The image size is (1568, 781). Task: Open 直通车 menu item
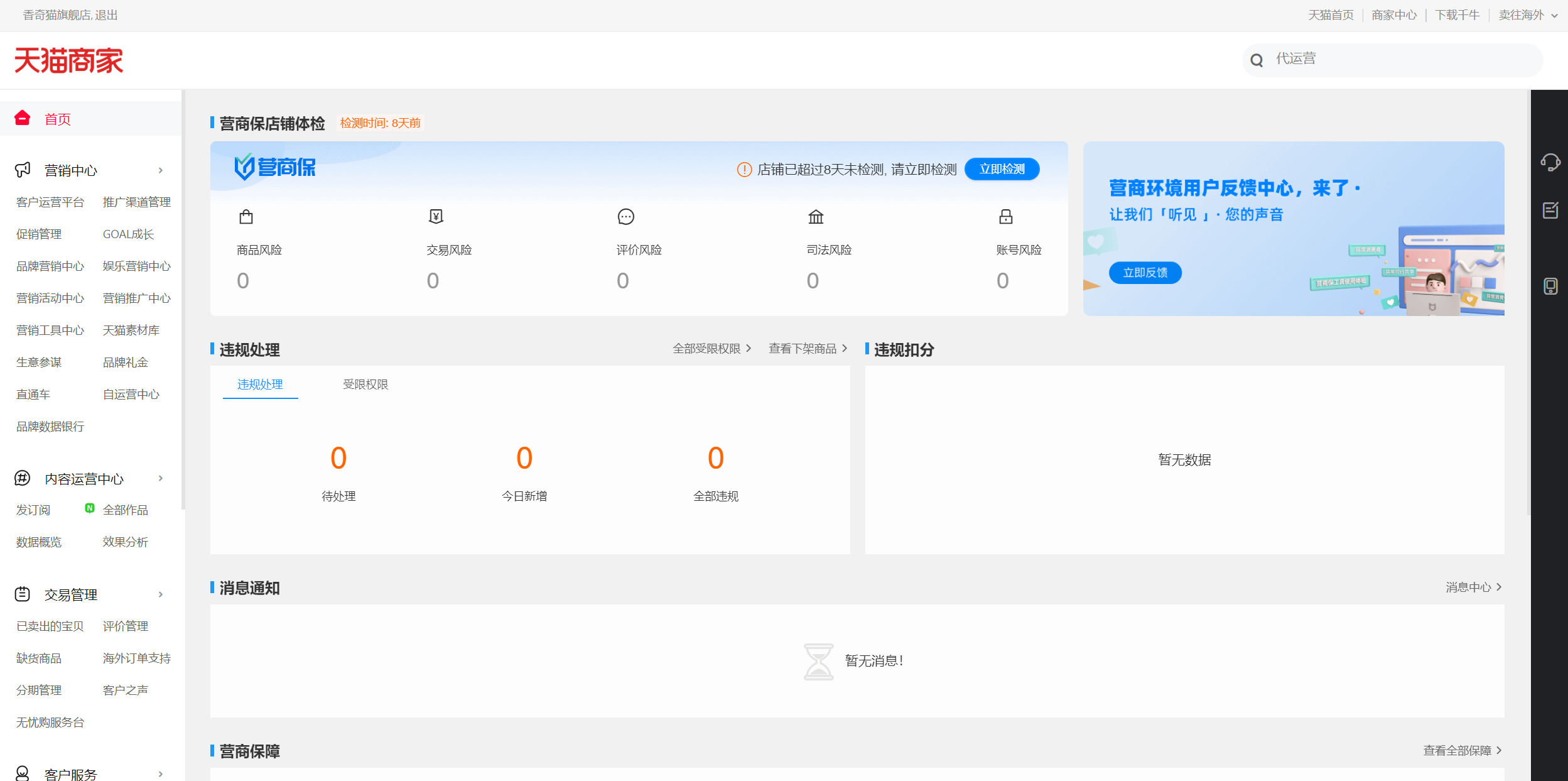click(x=33, y=394)
